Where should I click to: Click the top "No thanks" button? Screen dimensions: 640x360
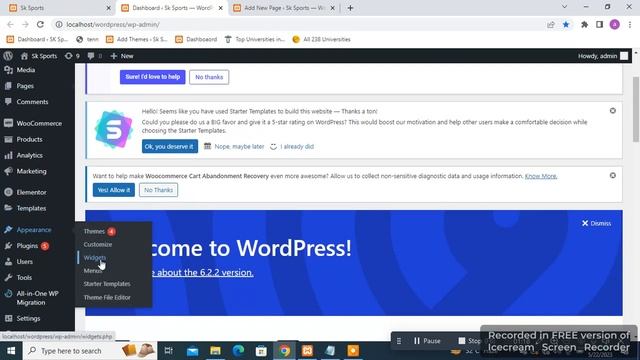click(x=209, y=77)
